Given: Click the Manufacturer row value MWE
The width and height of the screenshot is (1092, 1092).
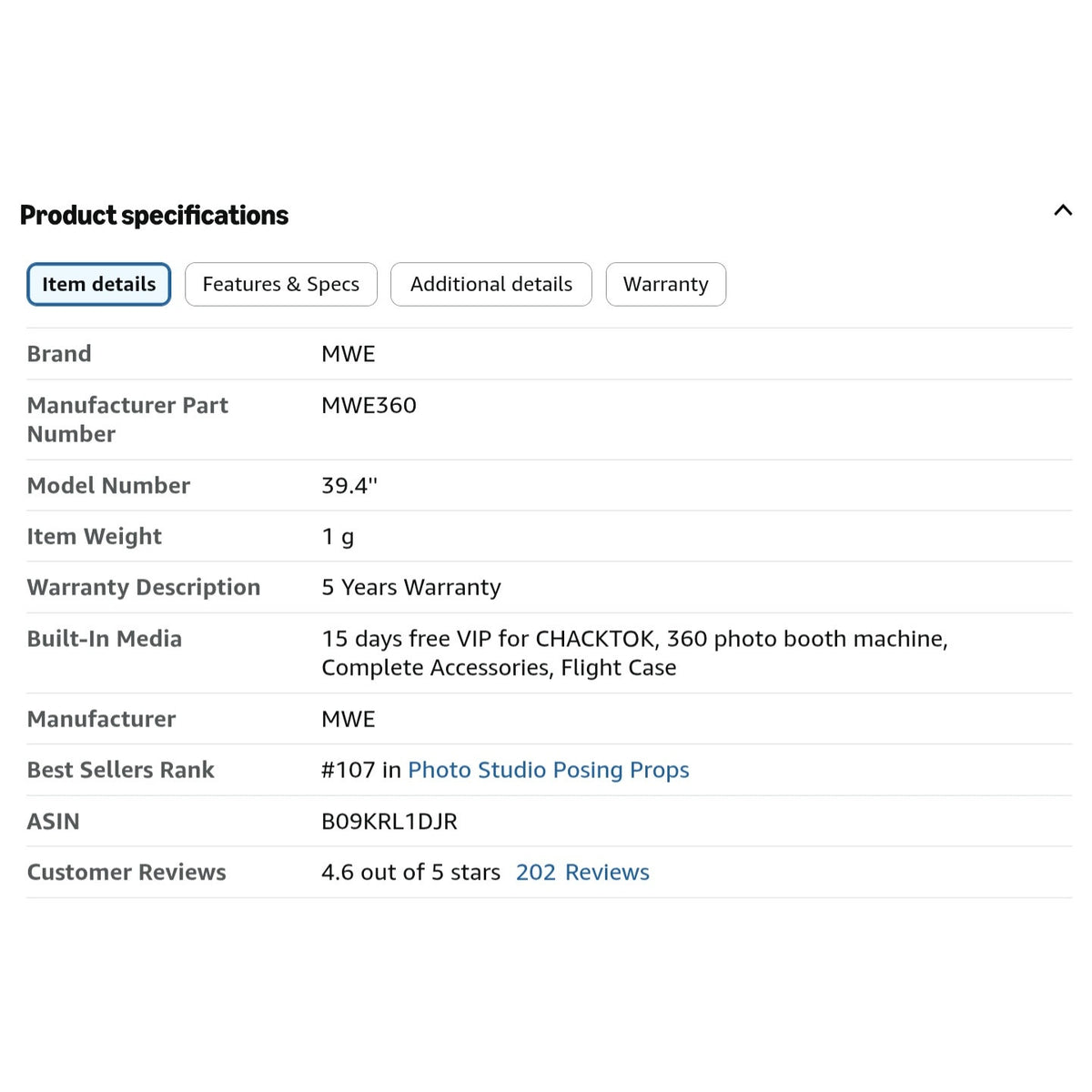Looking at the screenshot, I should pyautogui.click(x=349, y=719).
